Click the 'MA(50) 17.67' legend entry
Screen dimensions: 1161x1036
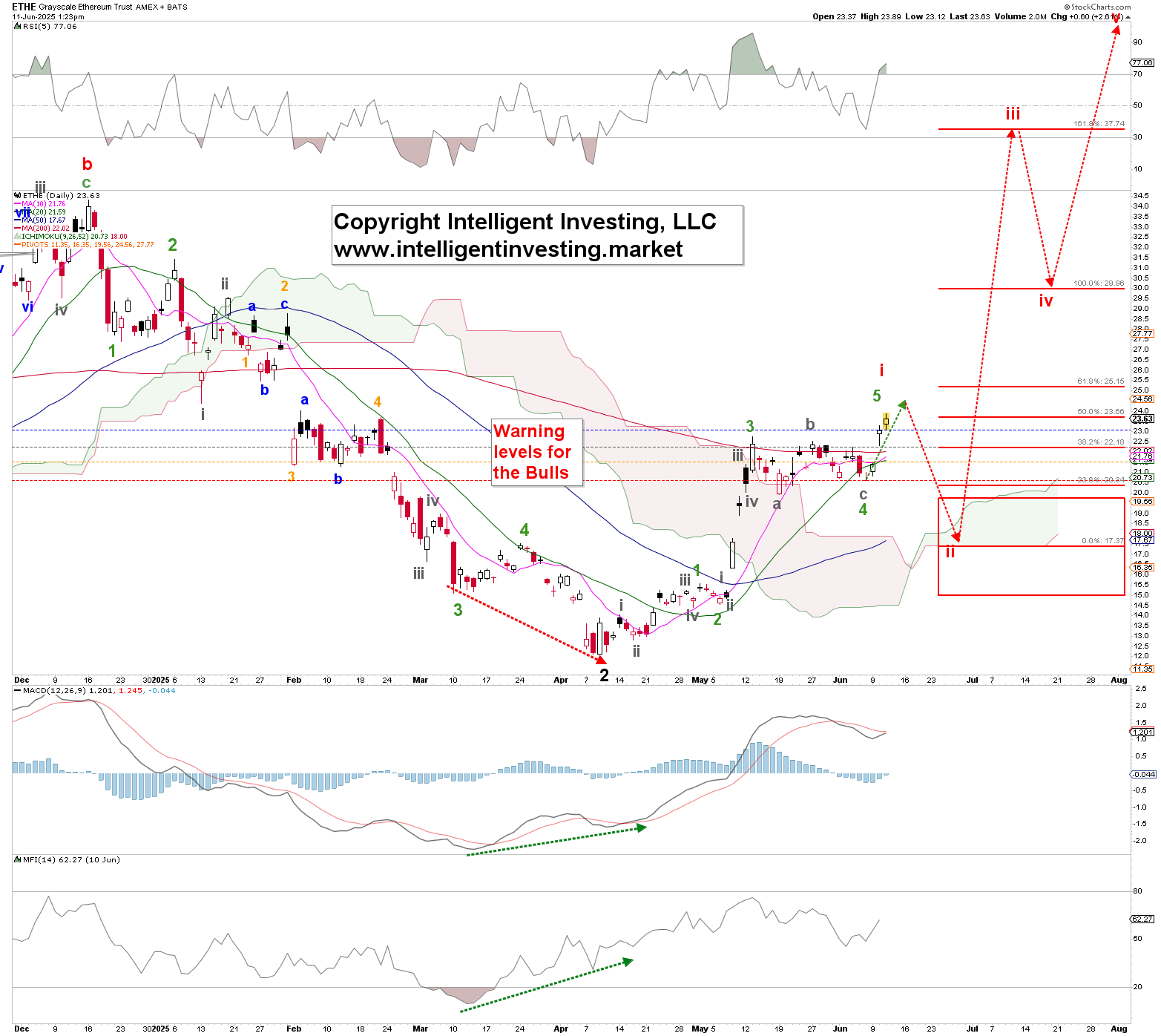click(x=44, y=220)
